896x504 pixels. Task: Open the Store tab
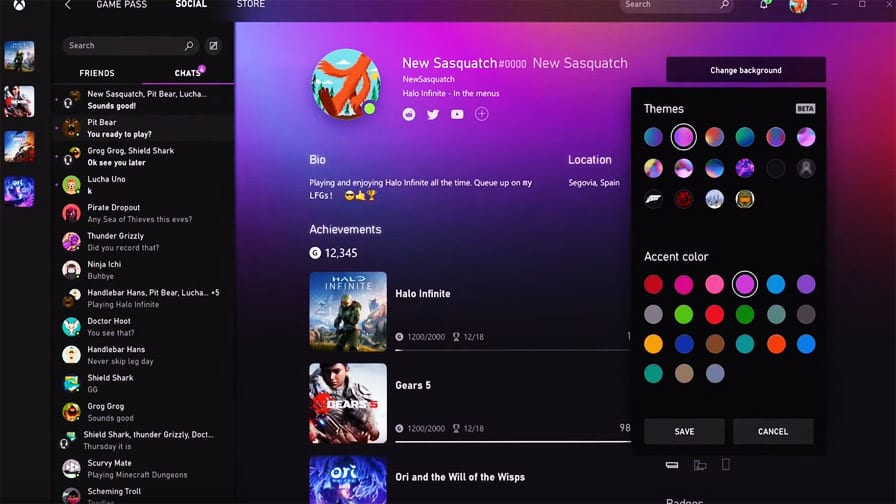point(251,5)
